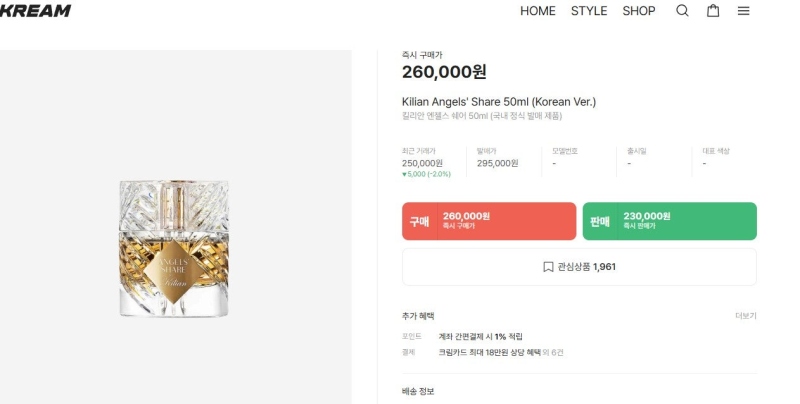800x404 pixels.
Task: Expand 추가 혜택 with 더보기
Action: [x=745, y=316]
